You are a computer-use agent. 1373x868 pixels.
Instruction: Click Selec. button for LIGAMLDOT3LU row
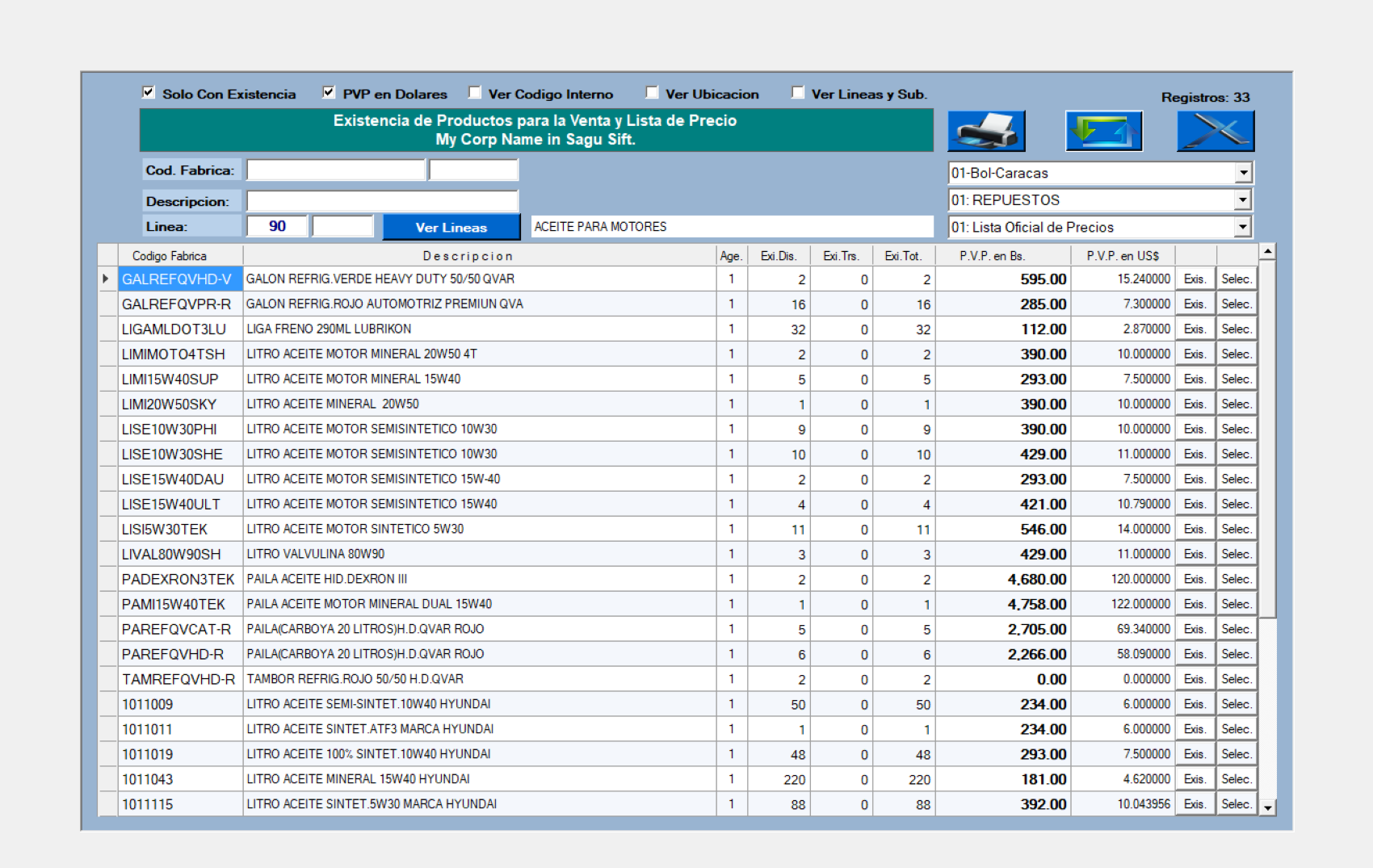click(x=1236, y=329)
